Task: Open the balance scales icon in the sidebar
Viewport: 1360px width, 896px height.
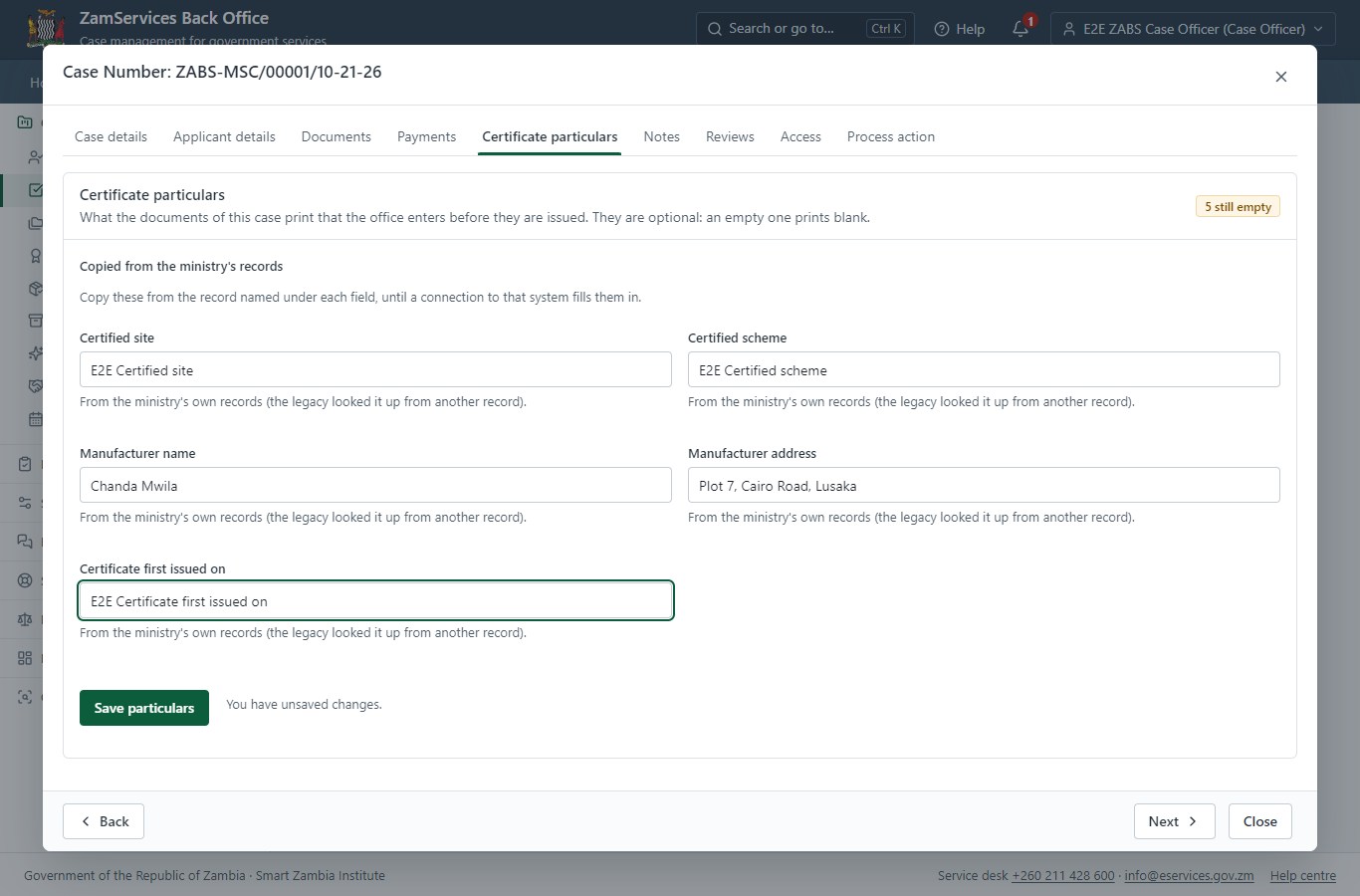Action: [x=25, y=619]
